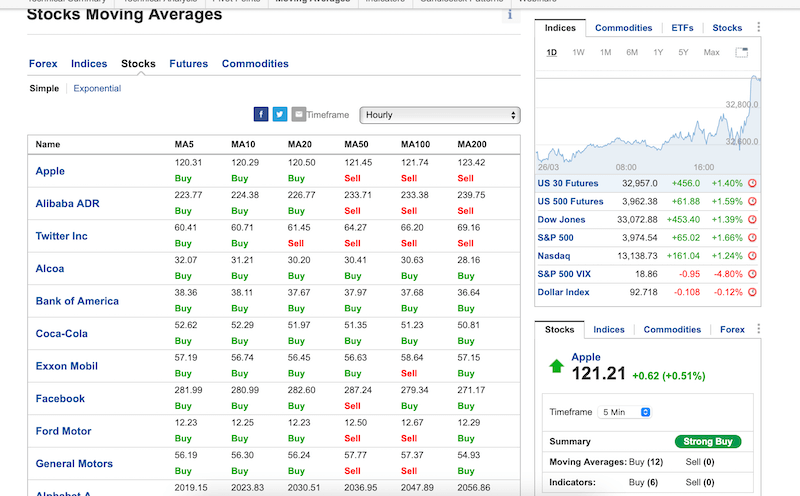The height and width of the screenshot is (496, 800).
Task: Share page via Facebook icon
Action: (x=261, y=115)
